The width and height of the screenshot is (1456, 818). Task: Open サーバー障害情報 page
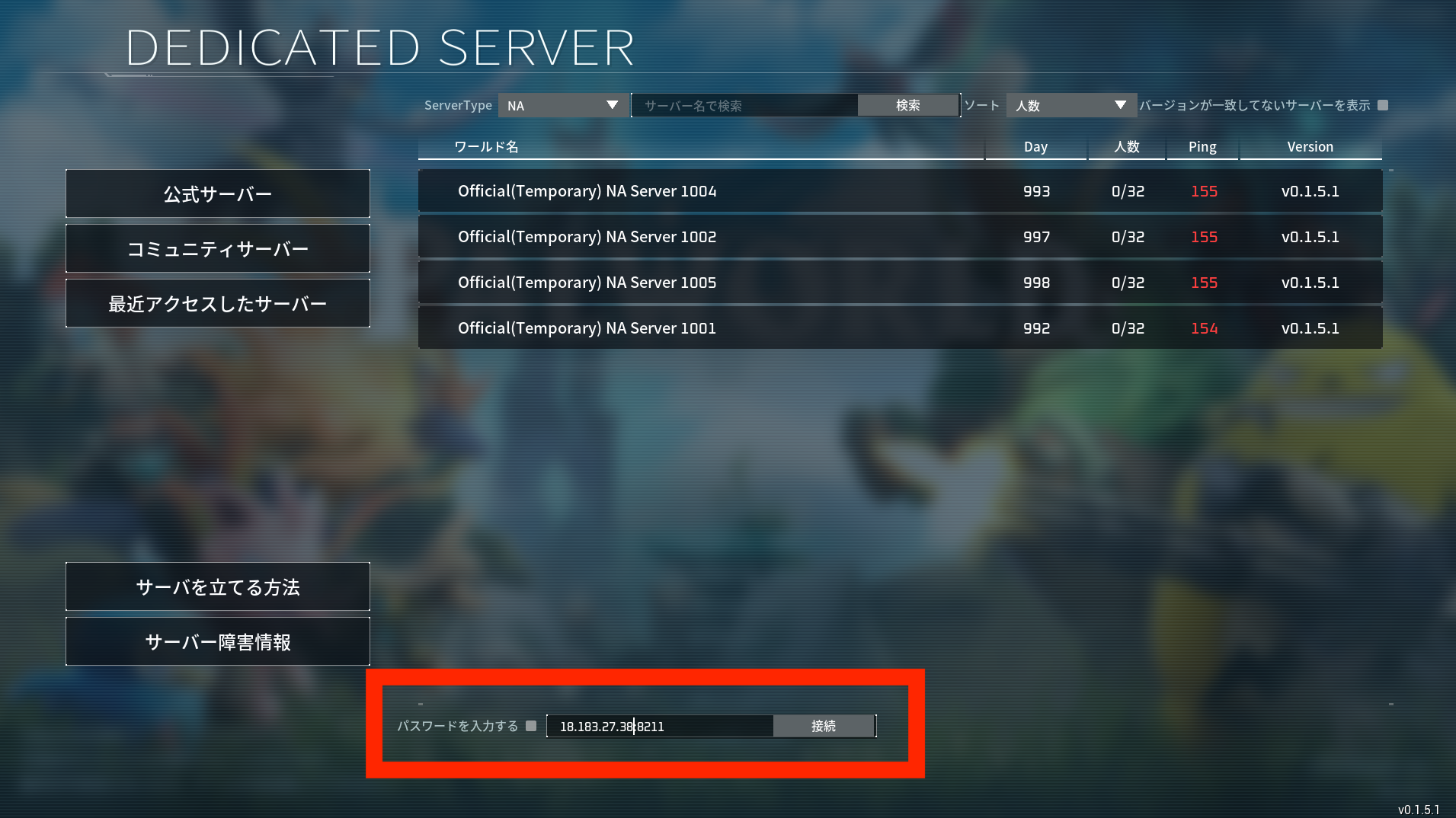coord(218,641)
